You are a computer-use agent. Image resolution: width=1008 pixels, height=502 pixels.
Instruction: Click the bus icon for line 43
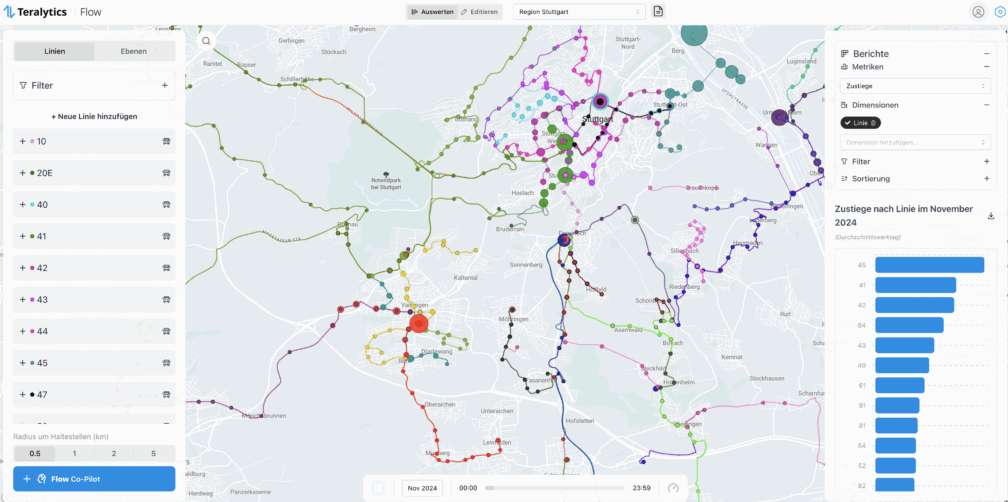point(165,300)
